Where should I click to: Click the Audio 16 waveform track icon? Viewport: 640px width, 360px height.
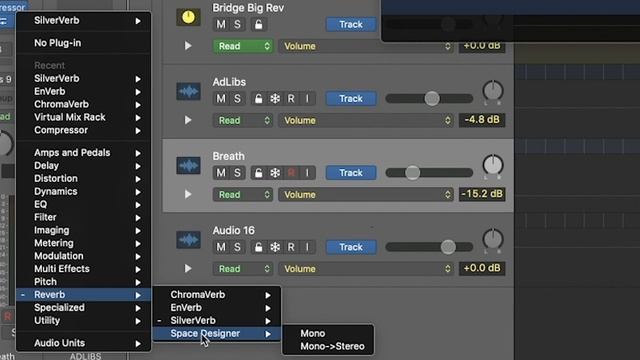click(188, 240)
